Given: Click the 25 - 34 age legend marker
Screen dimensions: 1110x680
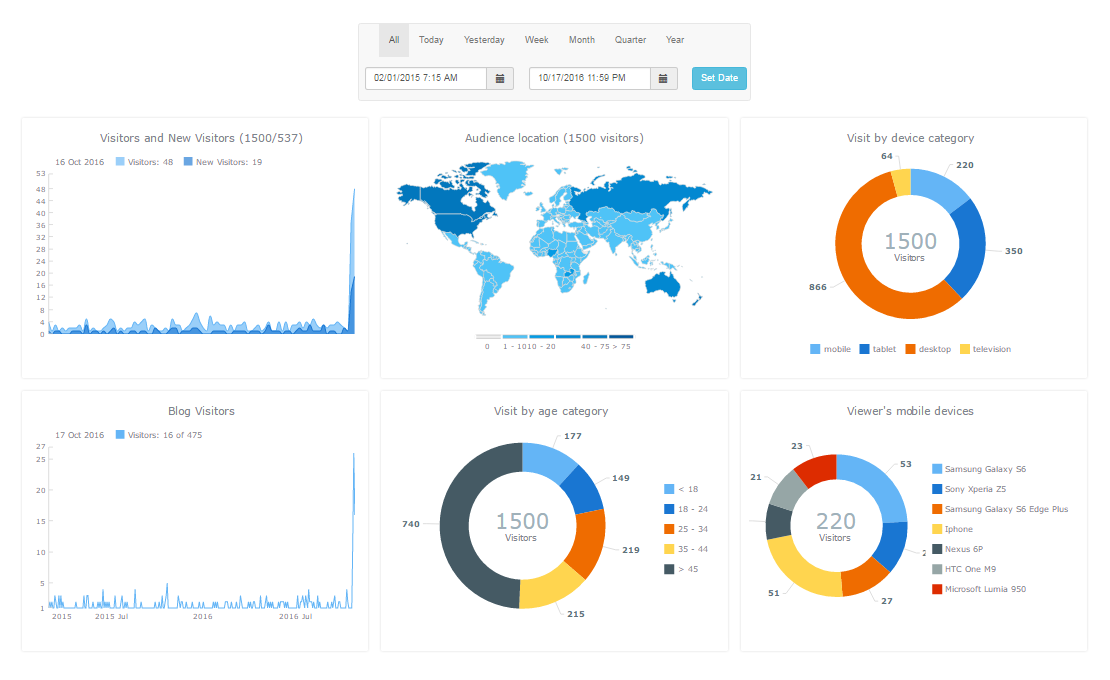Looking at the screenshot, I should tap(669, 529).
